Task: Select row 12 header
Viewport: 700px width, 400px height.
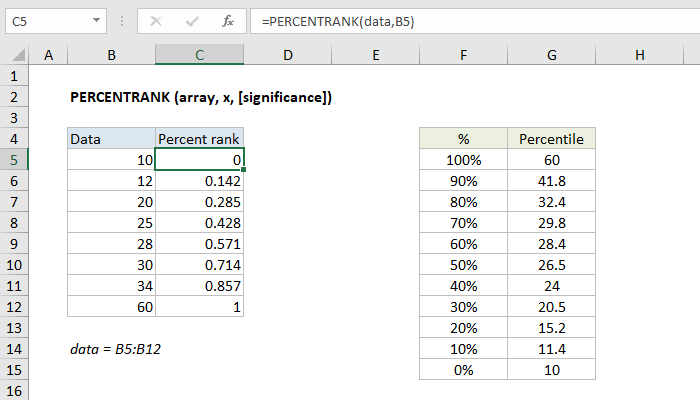Action: [x=14, y=307]
